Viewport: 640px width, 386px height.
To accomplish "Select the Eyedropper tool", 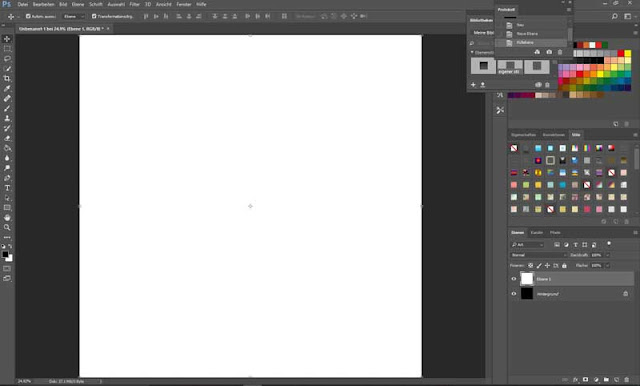I will click(7, 89).
